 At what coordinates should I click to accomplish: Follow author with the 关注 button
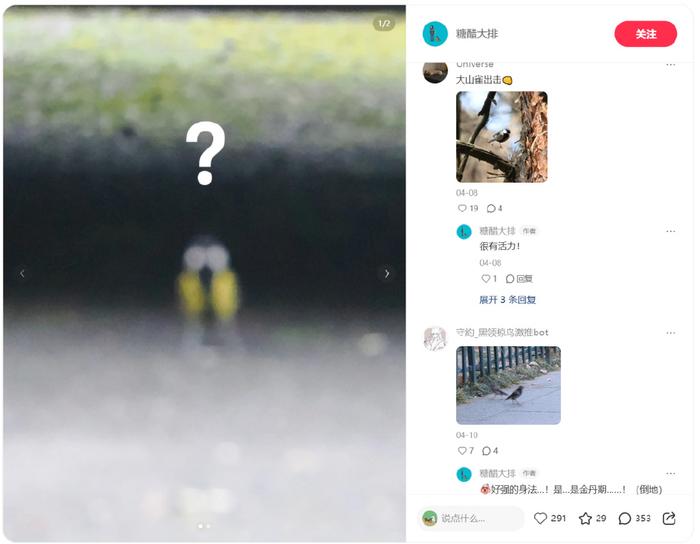646,34
